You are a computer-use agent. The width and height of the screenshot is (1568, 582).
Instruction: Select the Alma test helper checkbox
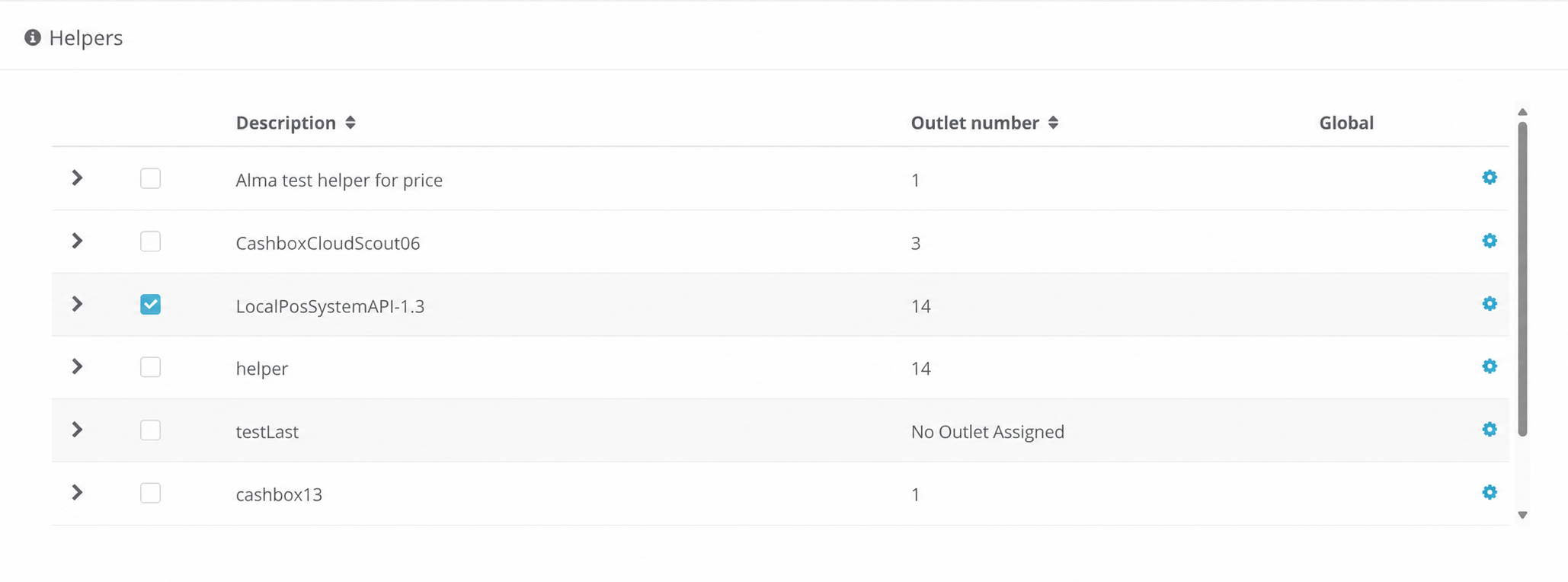coord(150,178)
